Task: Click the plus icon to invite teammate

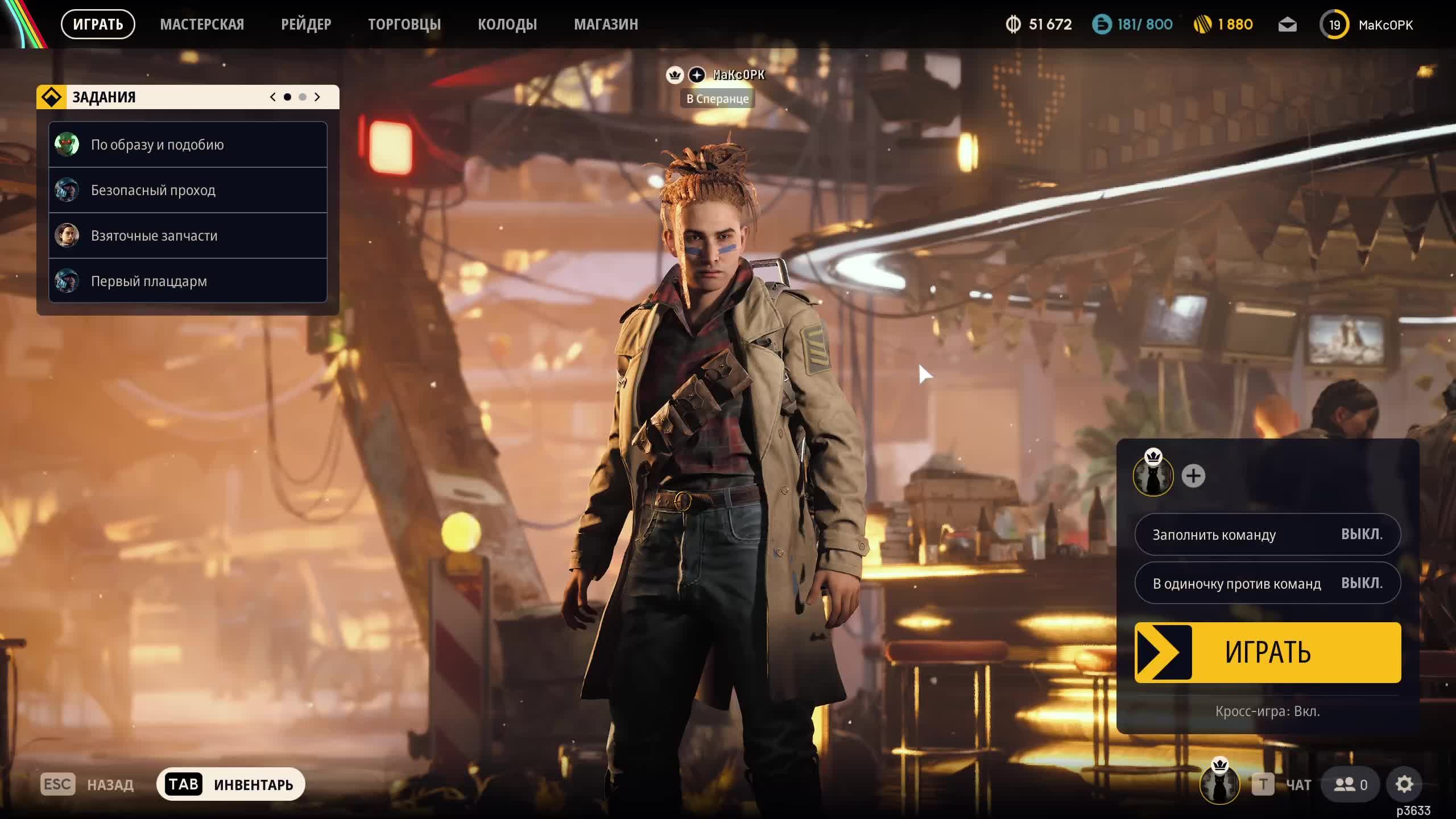Action: pyautogui.click(x=1193, y=476)
